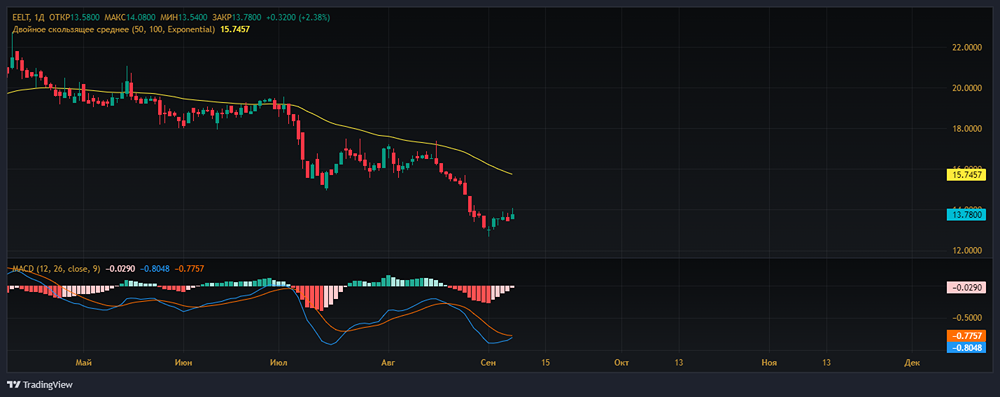Click the 18.0000 price scale label
This screenshot has width=1000, height=397.
point(968,129)
